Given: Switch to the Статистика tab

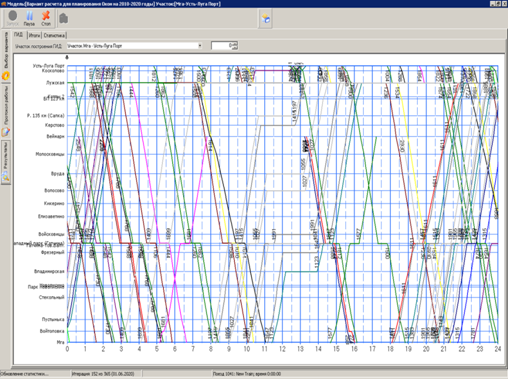Looking at the screenshot, I should [x=54, y=35].
